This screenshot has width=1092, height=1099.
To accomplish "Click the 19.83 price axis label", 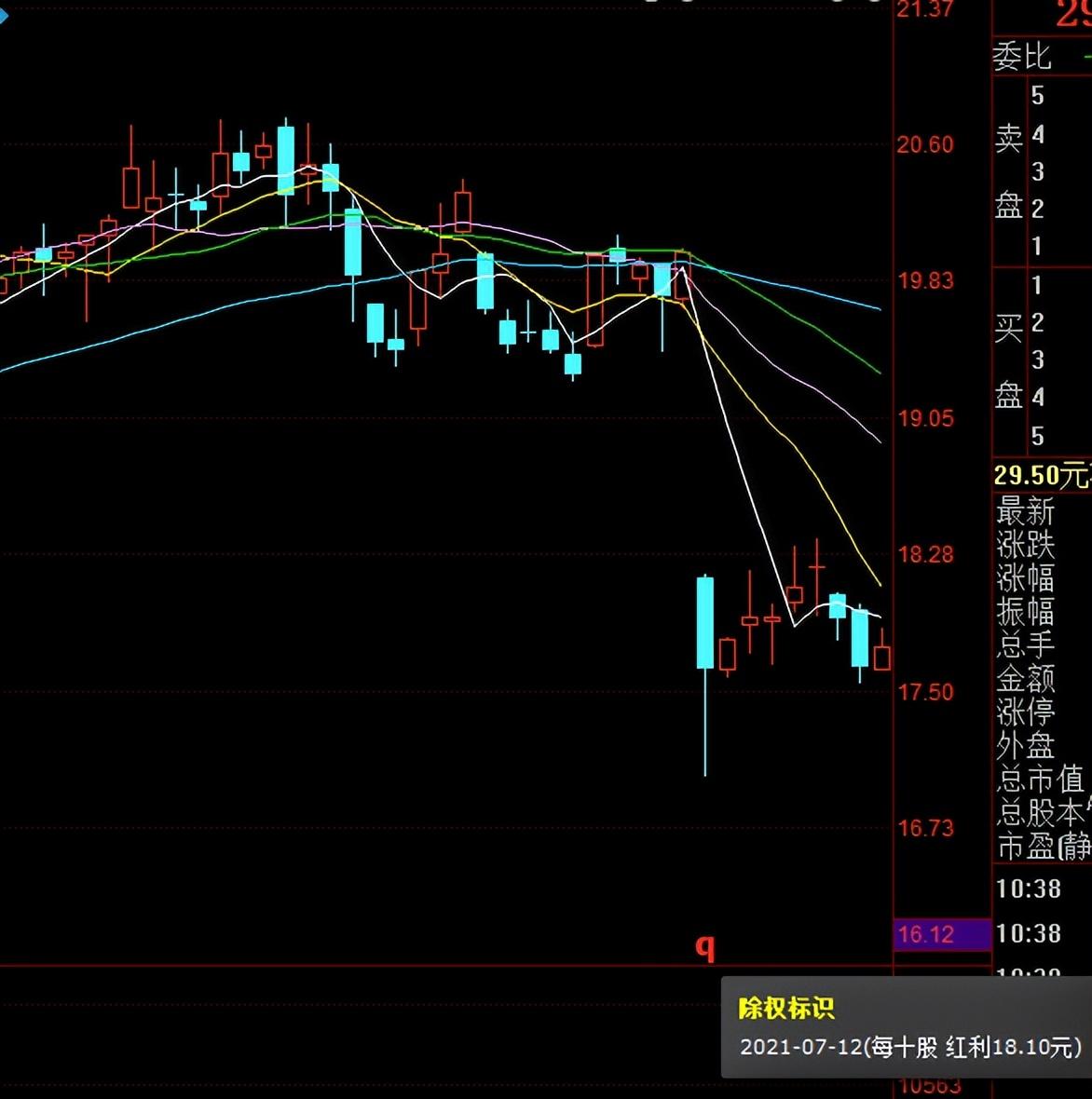I will tap(926, 281).
